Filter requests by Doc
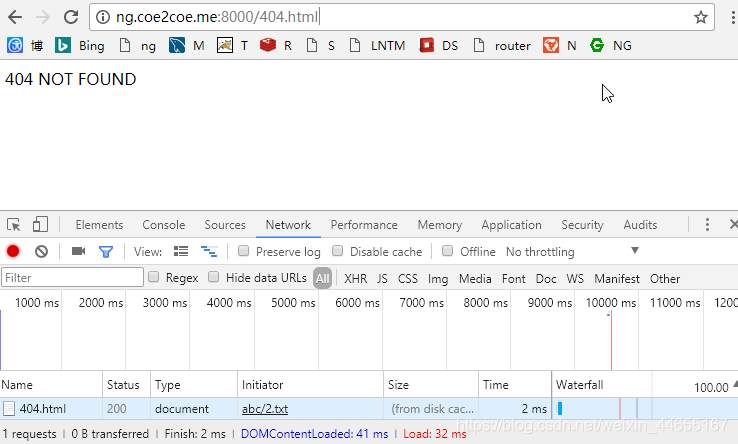 (x=546, y=279)
